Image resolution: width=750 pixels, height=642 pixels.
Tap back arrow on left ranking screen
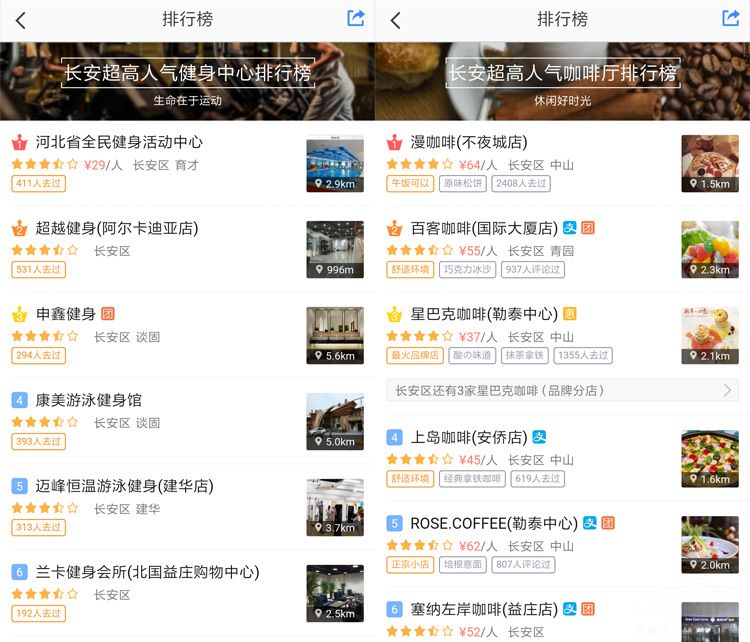pyautogui.click(x=21, y=20)
